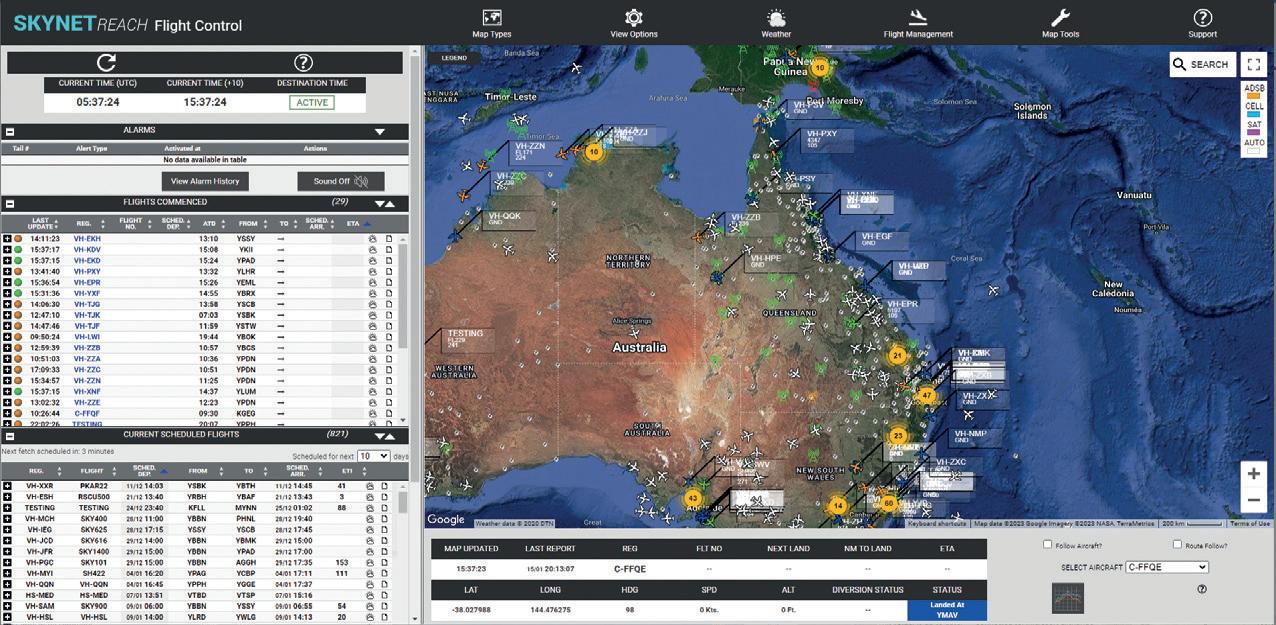Image resolution: width=1276 pixels, height=625 pixels.
Task: Click the cluster marker labeled 23
Action: [x=897, y=436]
